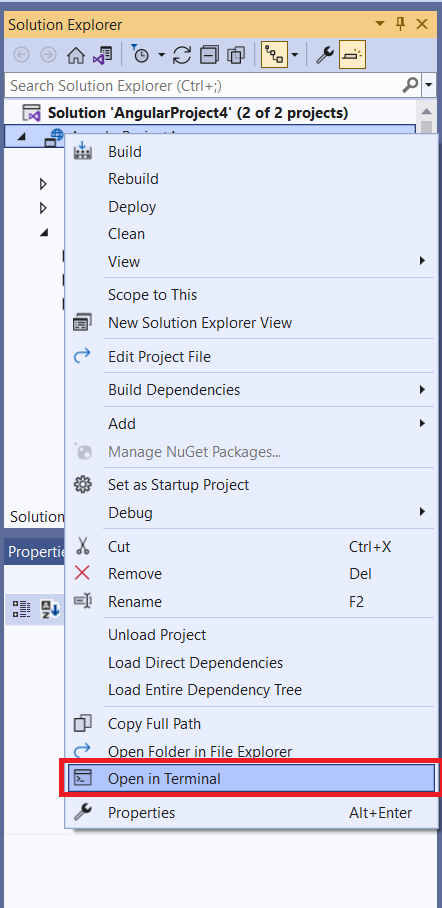Click the Switch Views icon in toolbar

103,55
